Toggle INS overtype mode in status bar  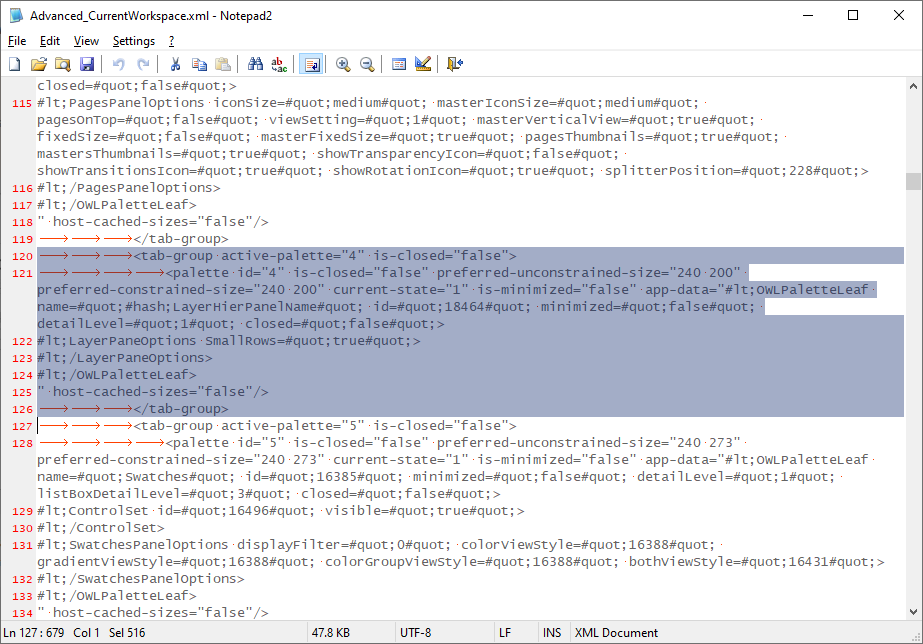(x=551, y=632)
